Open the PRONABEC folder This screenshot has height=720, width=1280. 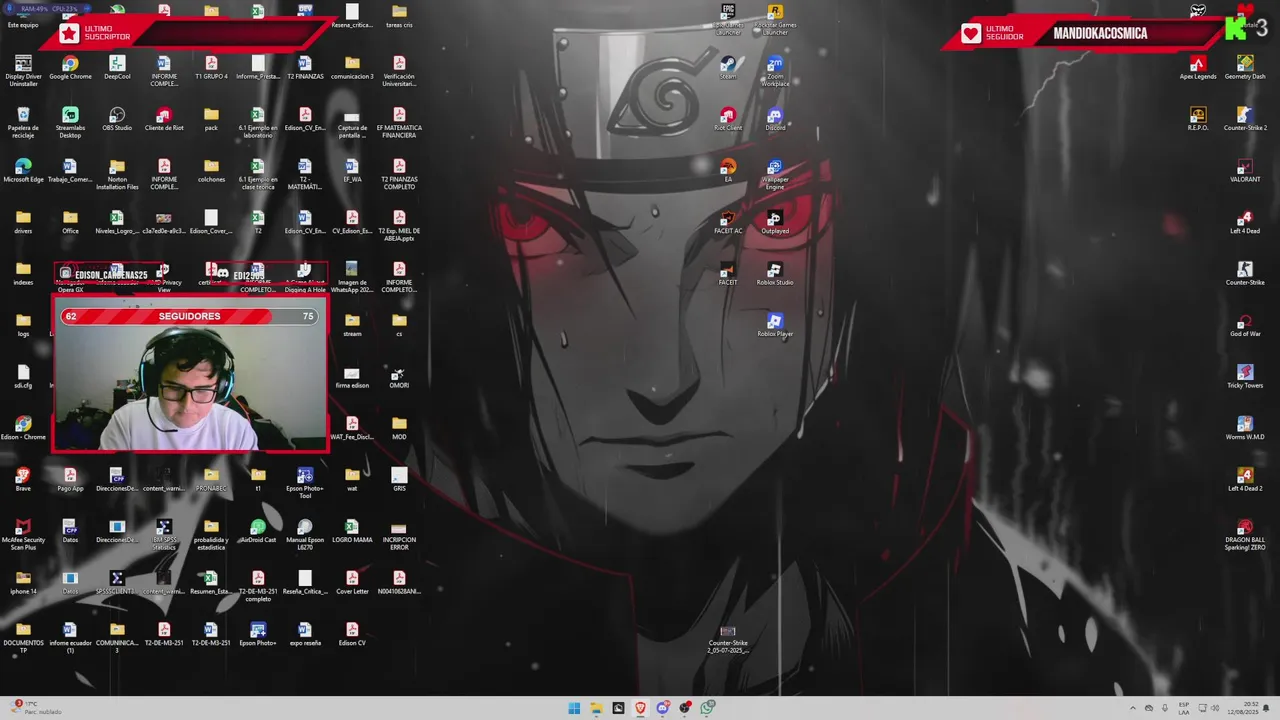(211, 480)
